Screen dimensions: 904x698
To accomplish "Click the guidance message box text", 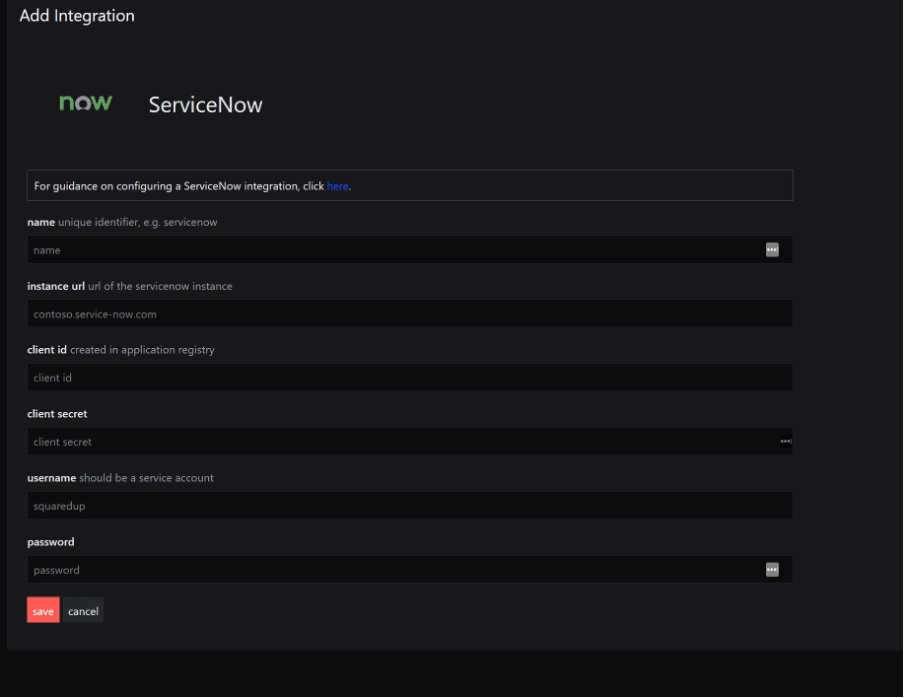I will (193, 186).
